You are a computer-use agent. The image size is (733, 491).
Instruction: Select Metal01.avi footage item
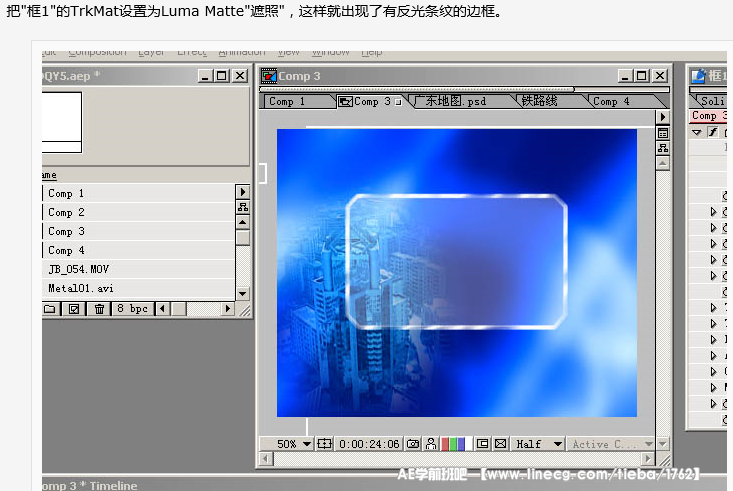(x=138, y=289)
